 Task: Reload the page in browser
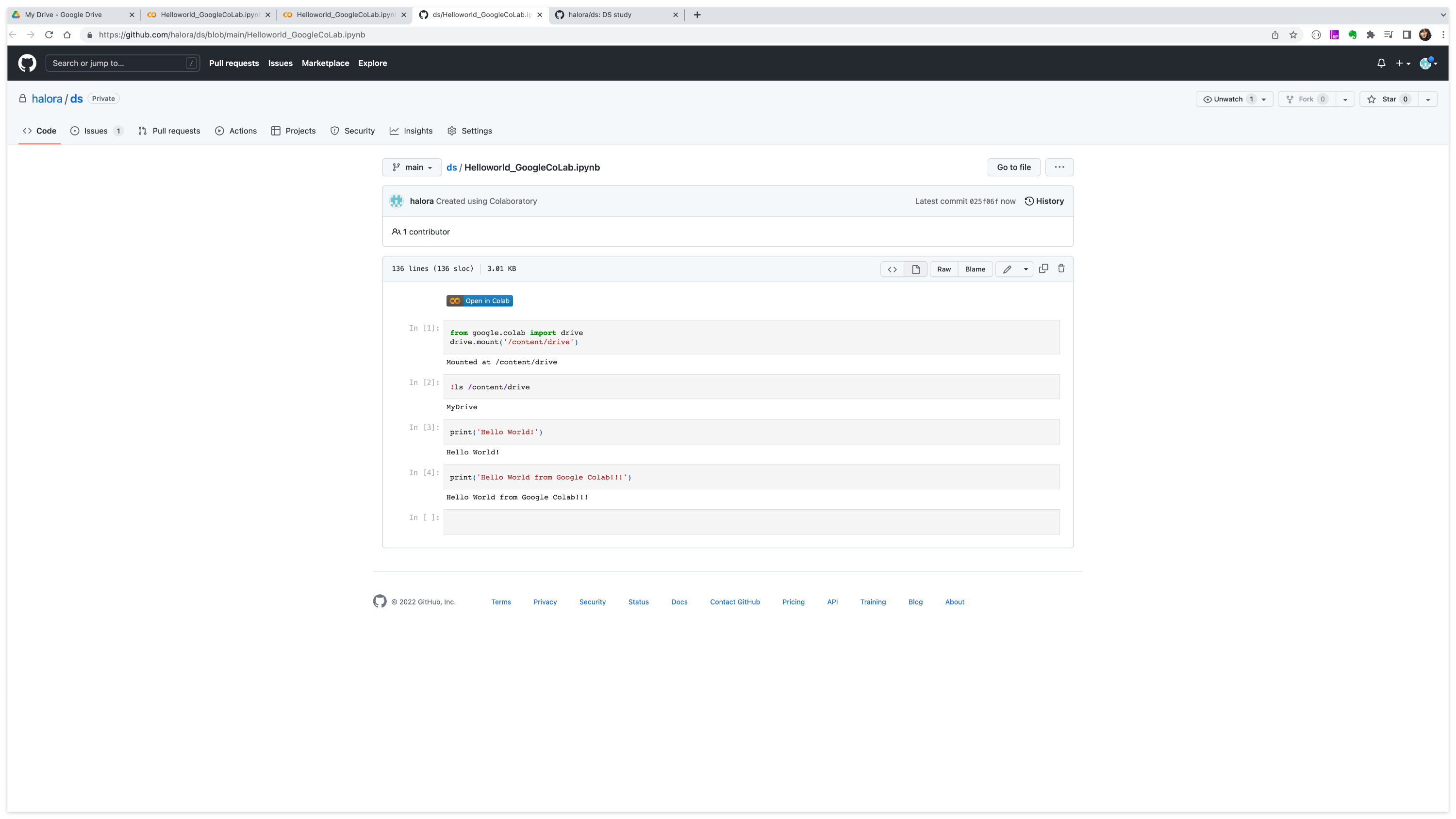[49, 34]
